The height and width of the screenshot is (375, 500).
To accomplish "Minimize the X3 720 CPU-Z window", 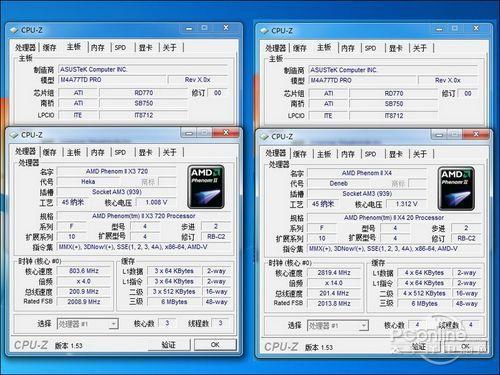I will point(189,133).
